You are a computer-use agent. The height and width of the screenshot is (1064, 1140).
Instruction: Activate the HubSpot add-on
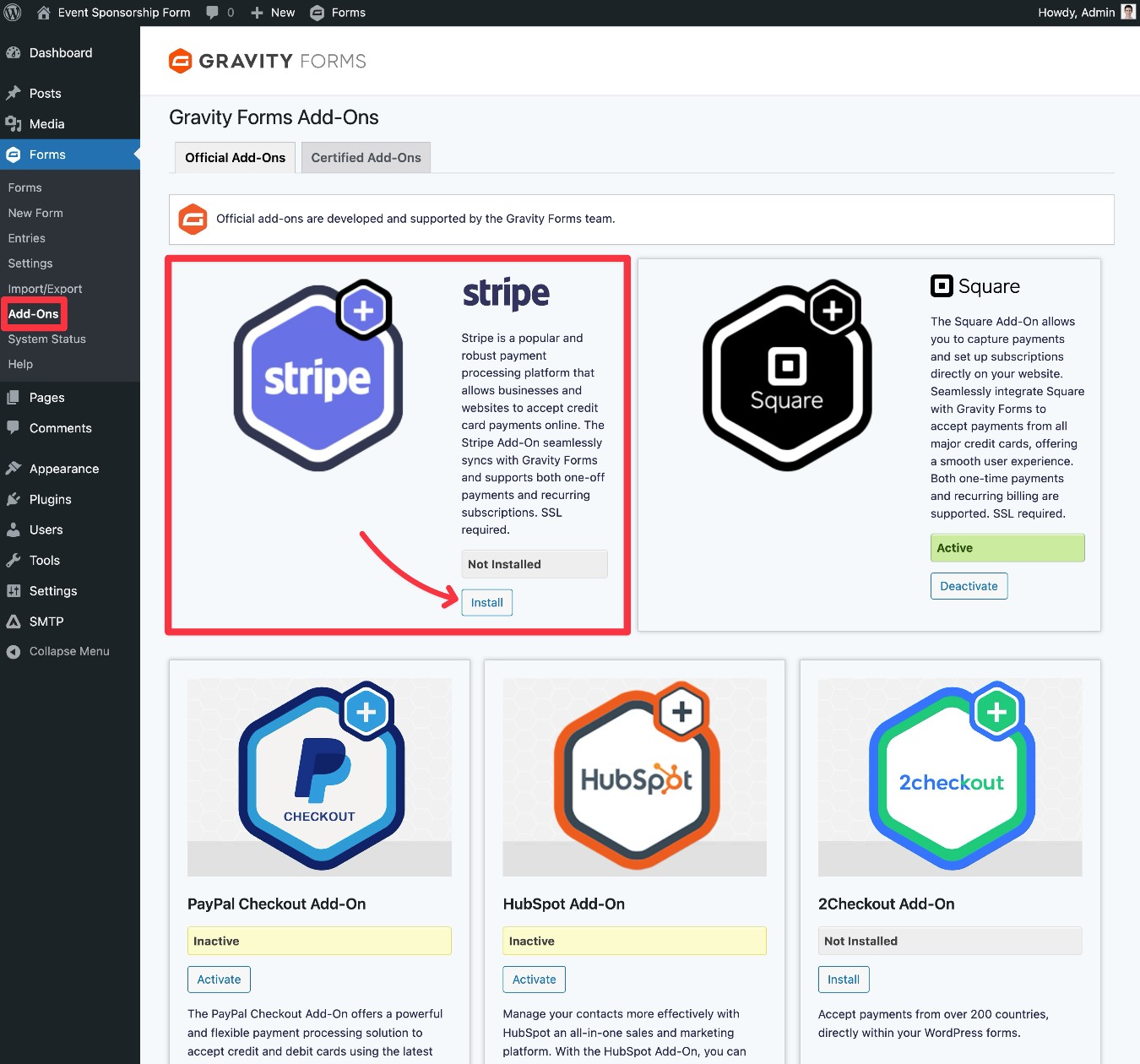534,979
